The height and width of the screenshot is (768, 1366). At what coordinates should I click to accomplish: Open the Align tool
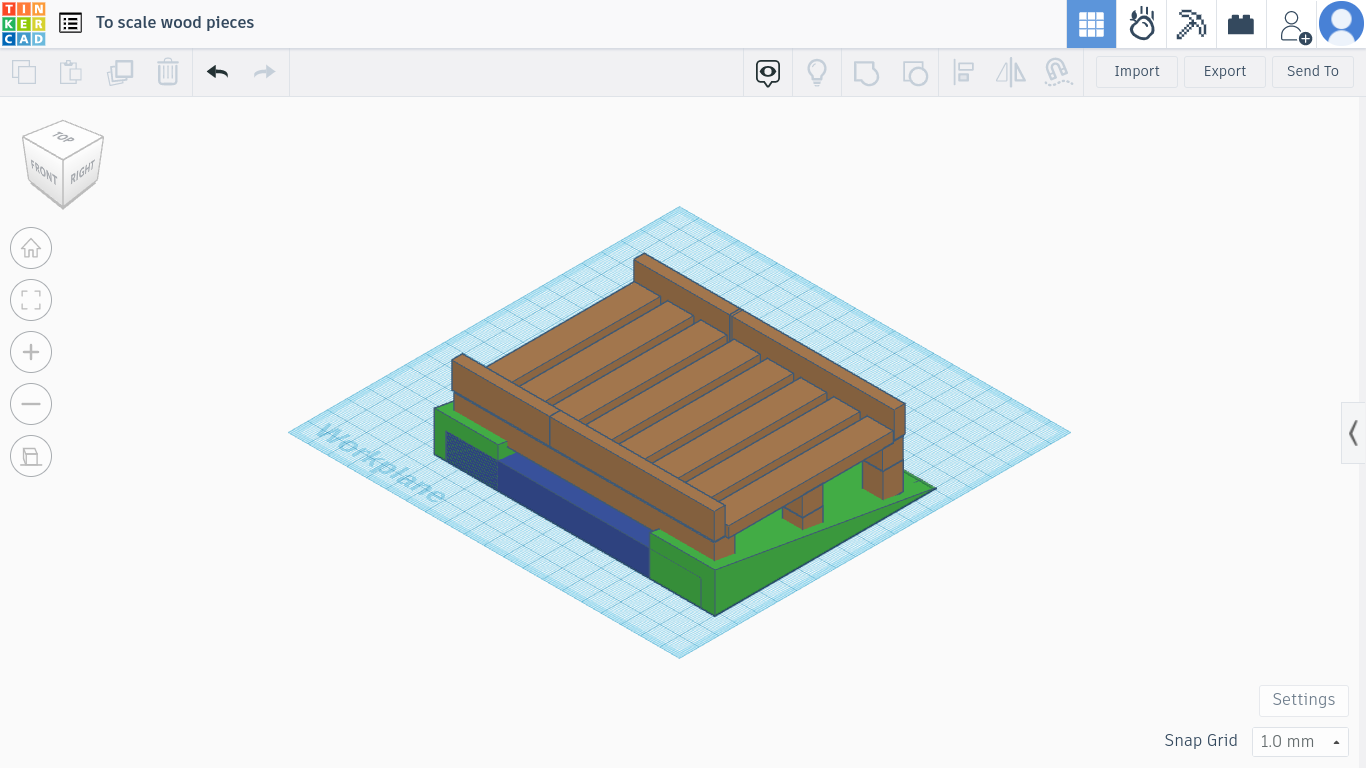point(963,72)
